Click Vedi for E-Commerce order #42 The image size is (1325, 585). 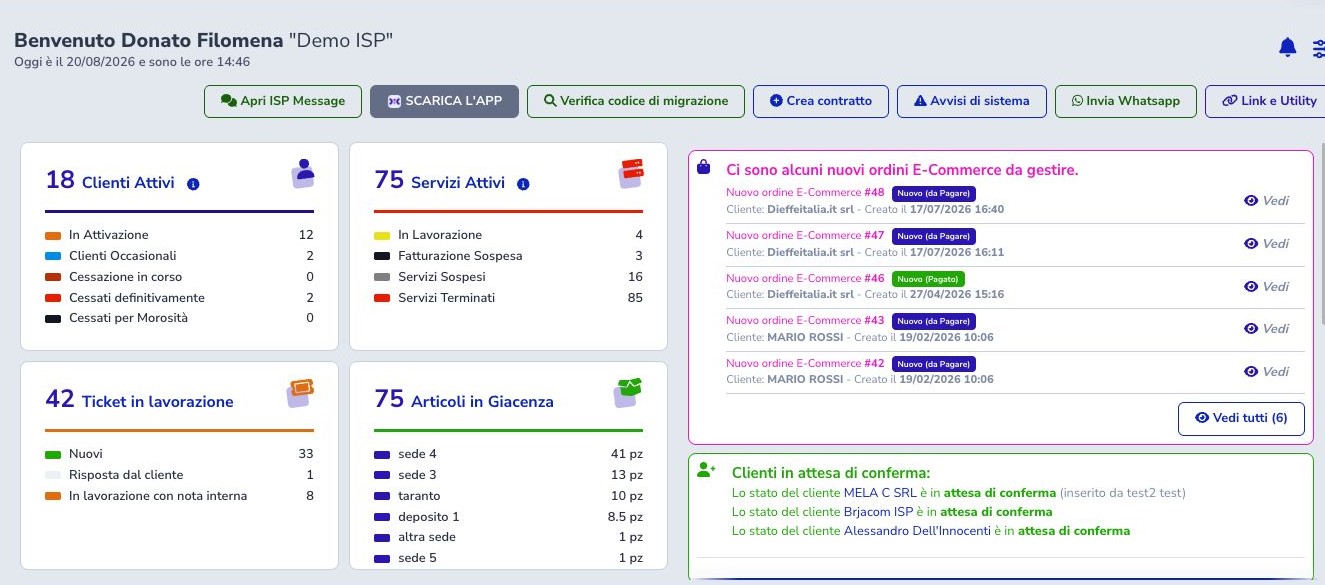(x=1266, y=371)
